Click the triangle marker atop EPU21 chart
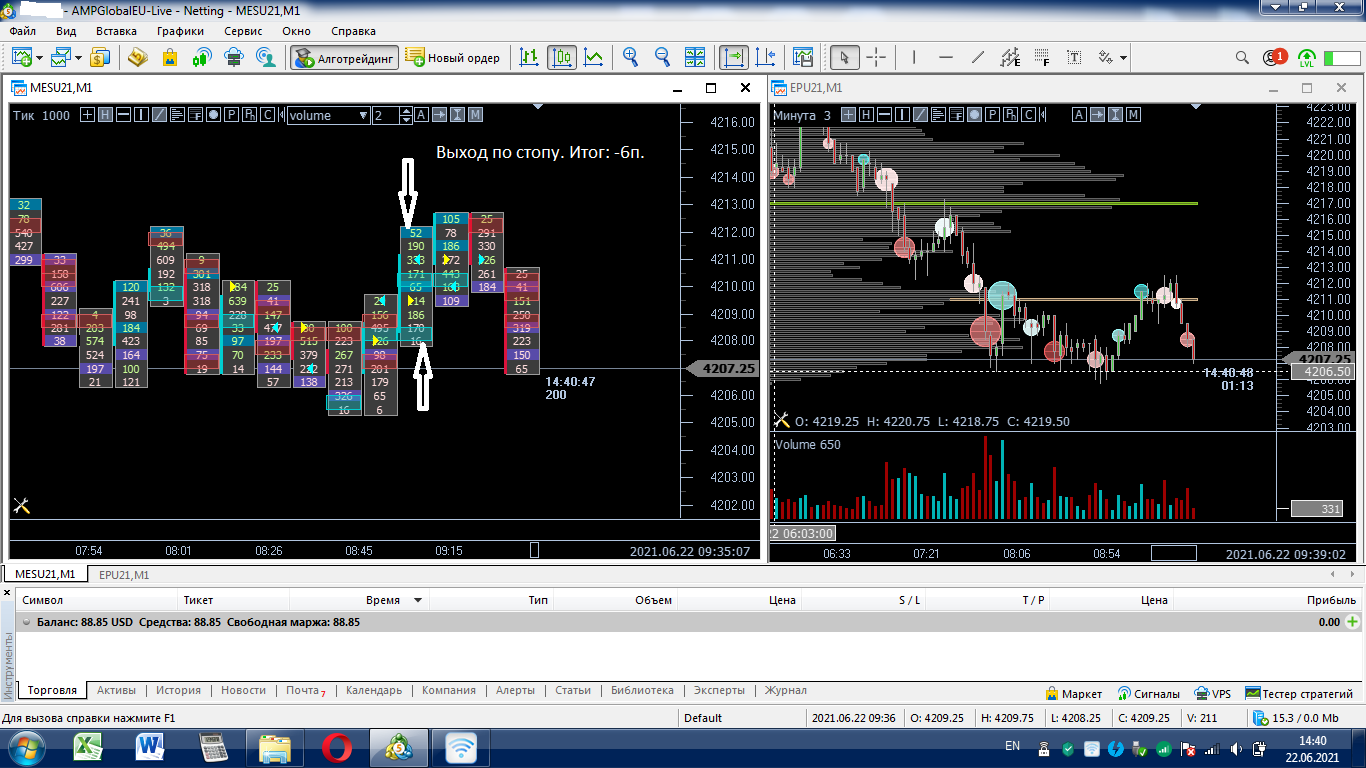1366x768 pixels. 1196,105
